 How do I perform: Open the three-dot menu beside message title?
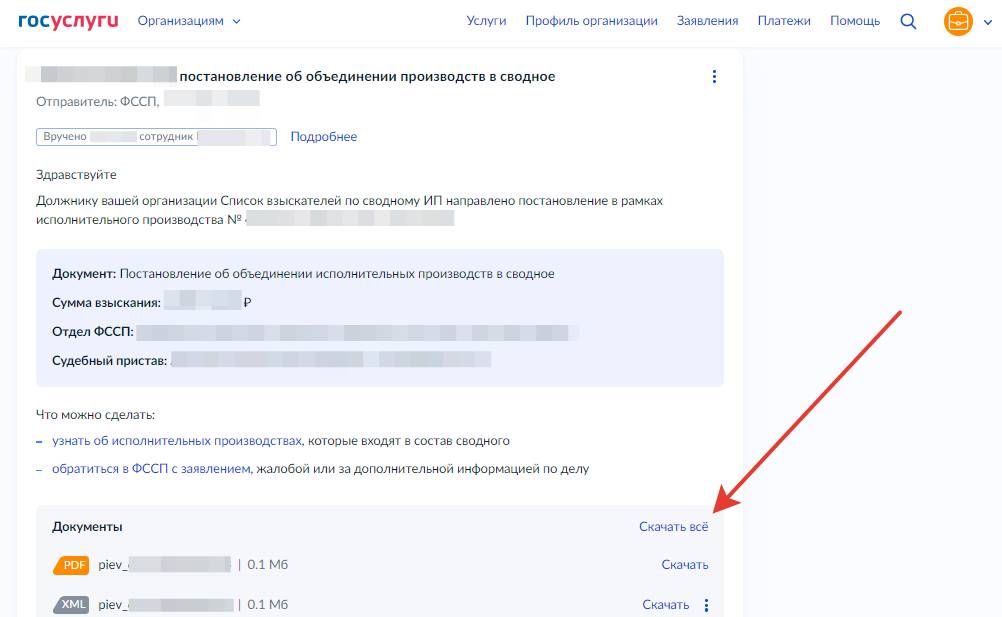pyautogui.click(x=714, y=77)
